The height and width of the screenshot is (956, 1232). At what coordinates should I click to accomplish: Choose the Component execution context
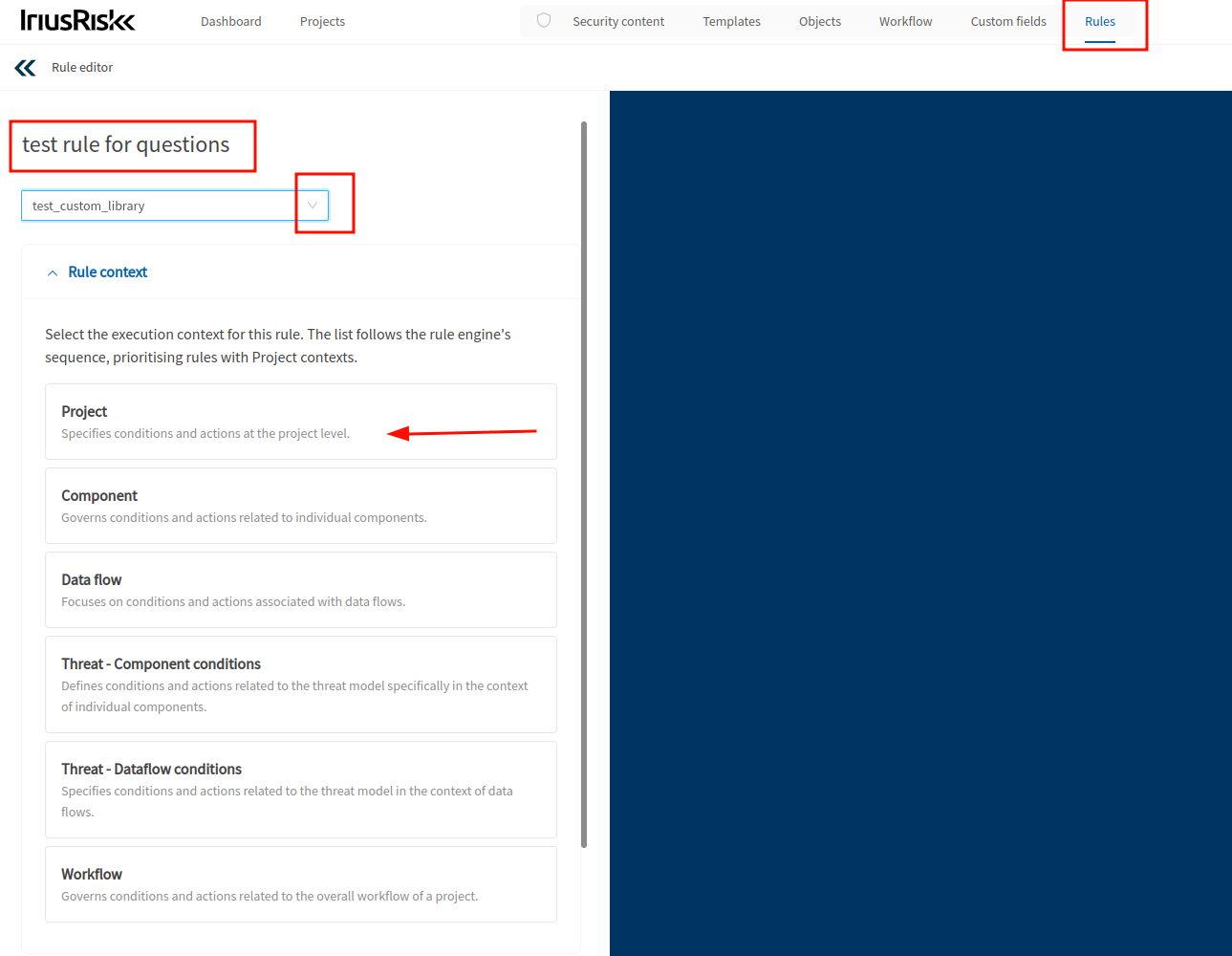pos(300,506)
